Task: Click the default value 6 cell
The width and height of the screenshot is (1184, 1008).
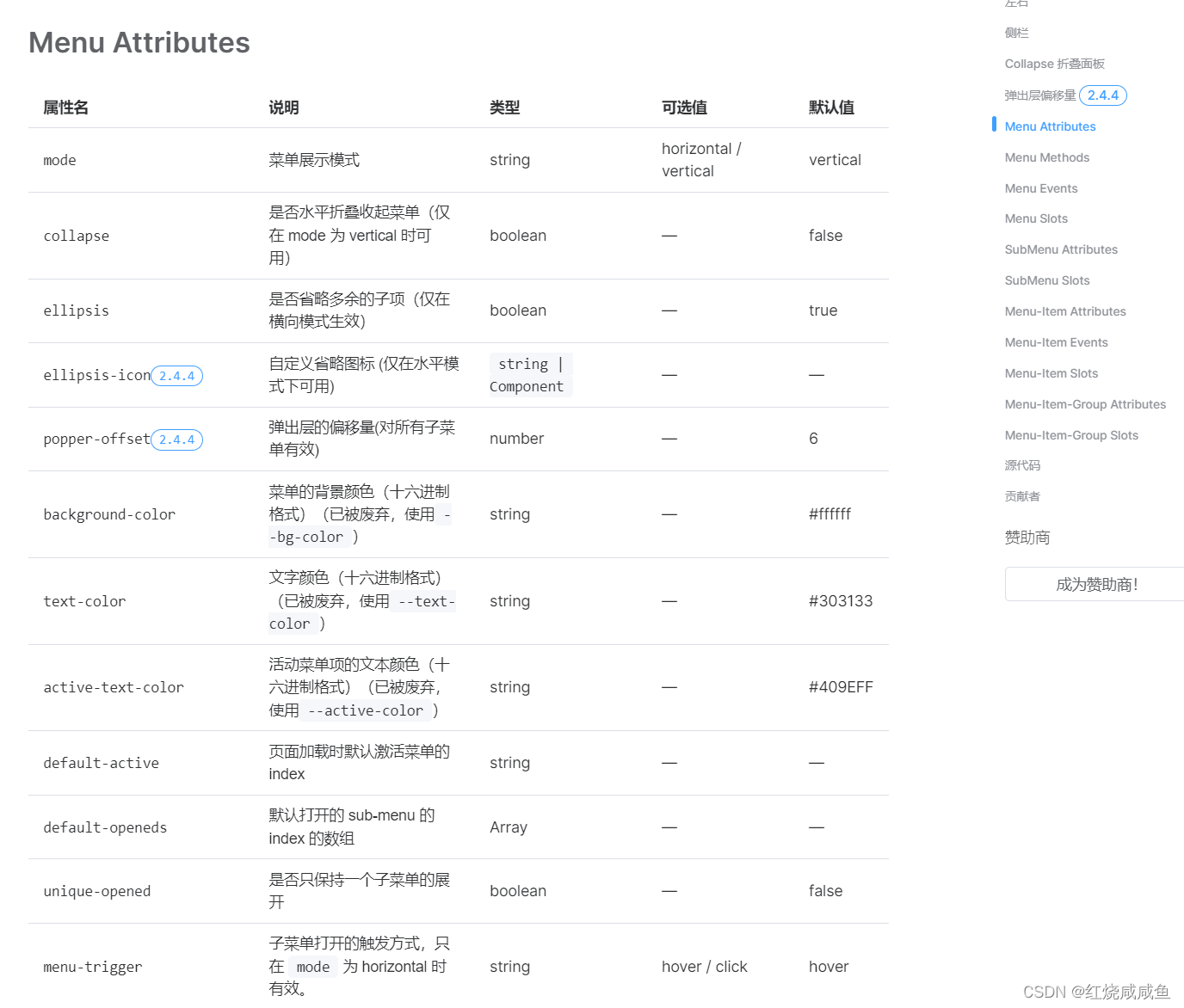Action: coord(813,439)
